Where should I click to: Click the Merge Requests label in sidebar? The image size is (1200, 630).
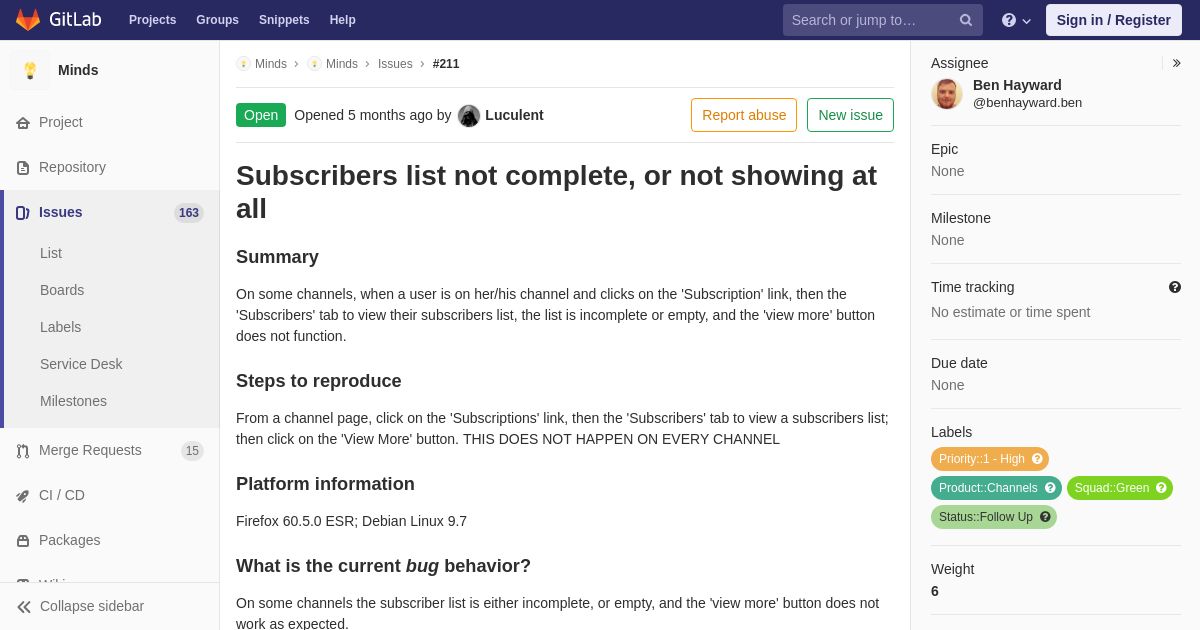(90, 450)
